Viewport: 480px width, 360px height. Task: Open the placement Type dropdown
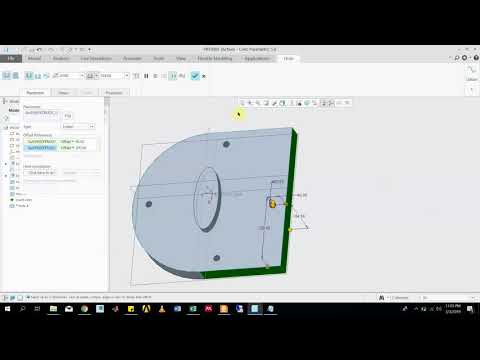(78, 126)
